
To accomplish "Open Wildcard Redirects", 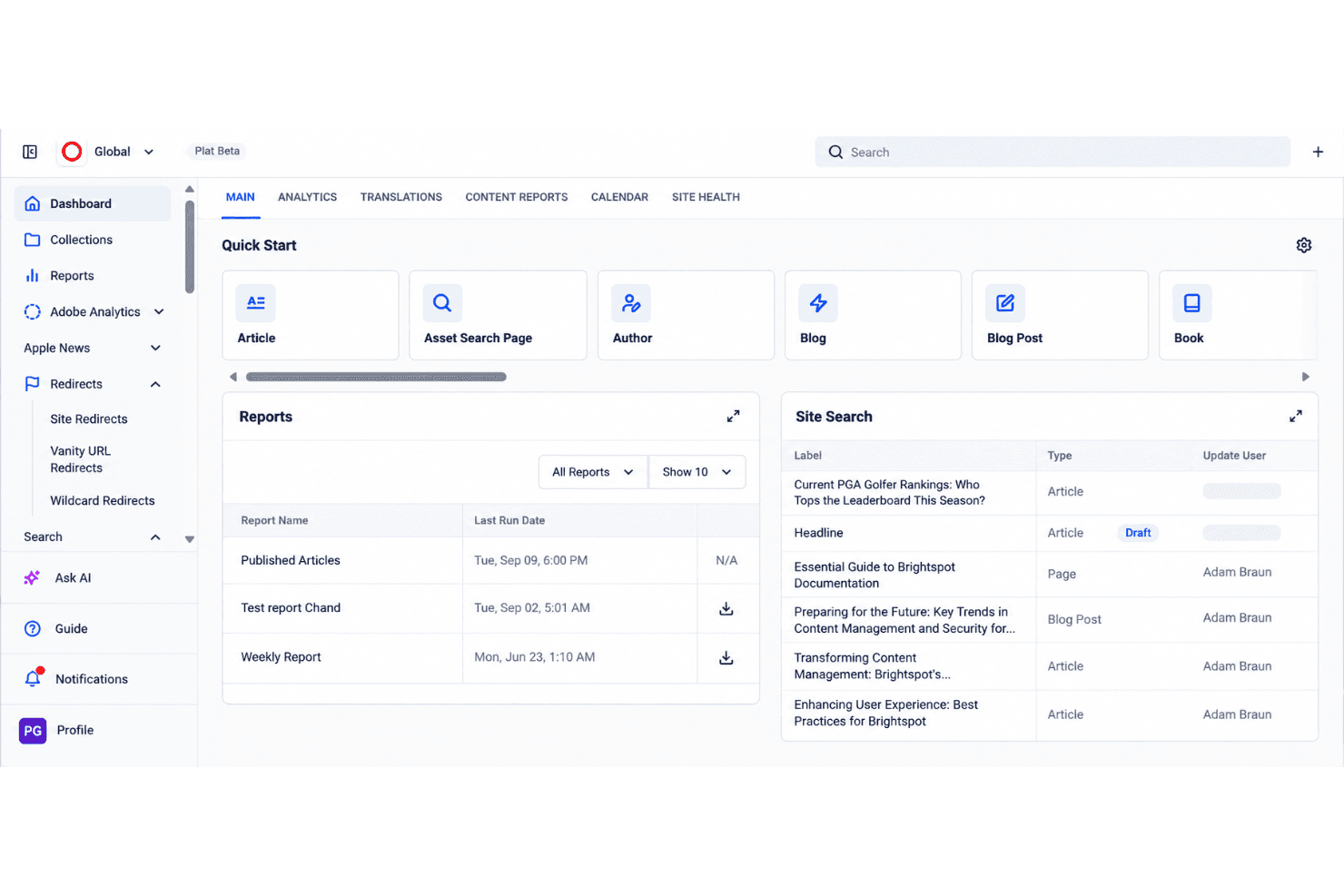I will click(x=103, y=500).
